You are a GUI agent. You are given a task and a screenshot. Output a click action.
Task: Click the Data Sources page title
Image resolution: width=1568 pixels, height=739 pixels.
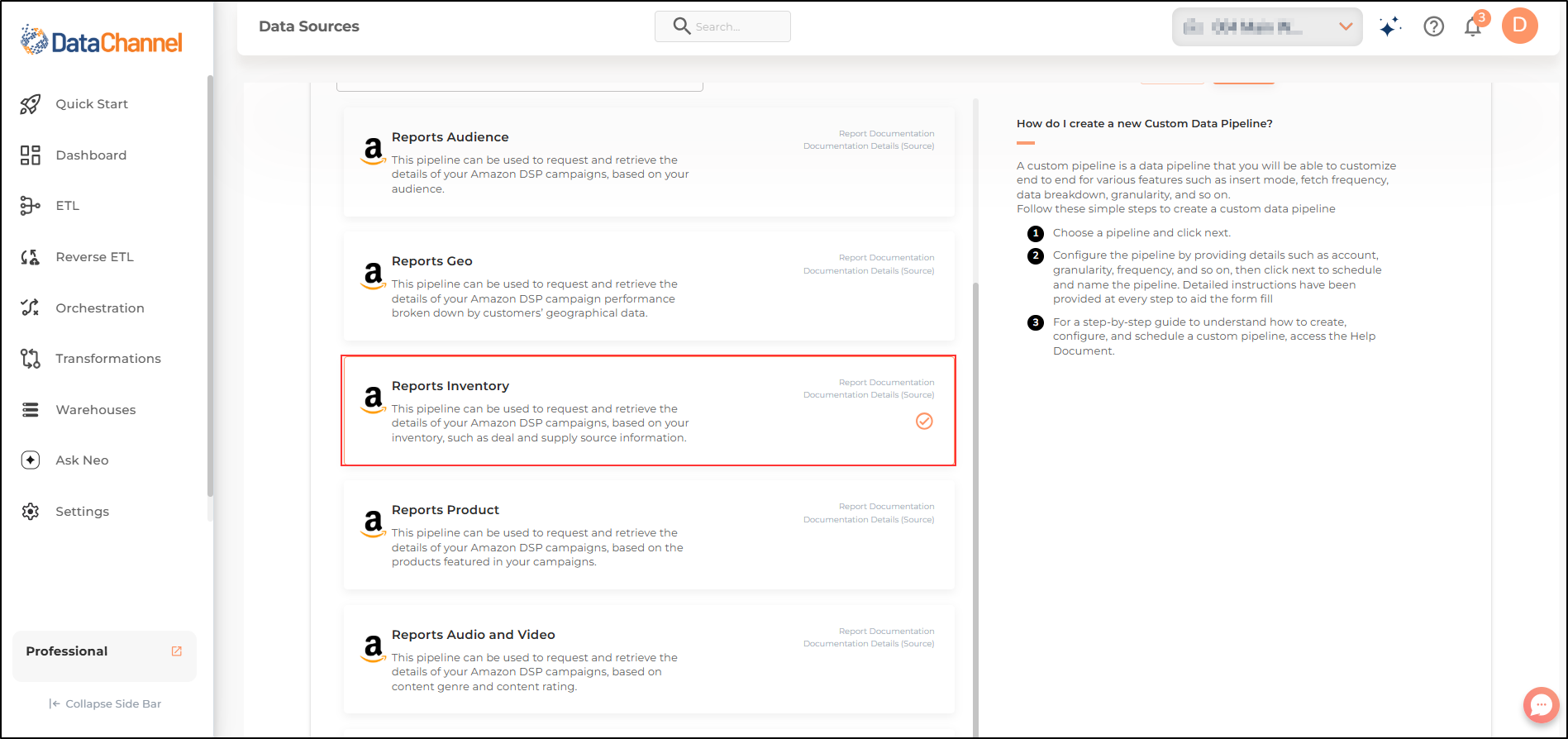(x=309, y=26)
